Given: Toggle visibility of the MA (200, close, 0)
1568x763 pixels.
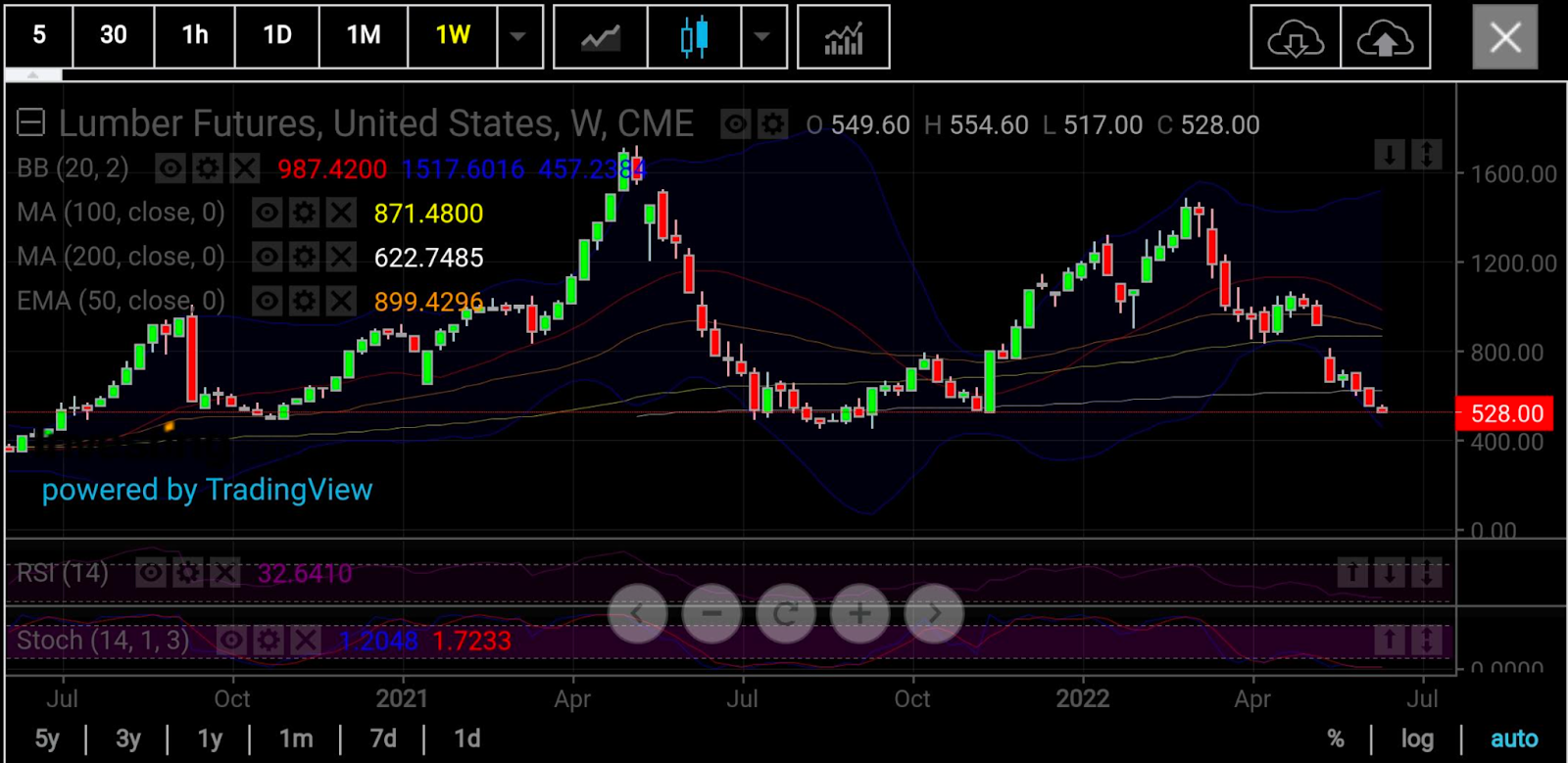Looking at the screenshot, I should click(x=267, y=257).
